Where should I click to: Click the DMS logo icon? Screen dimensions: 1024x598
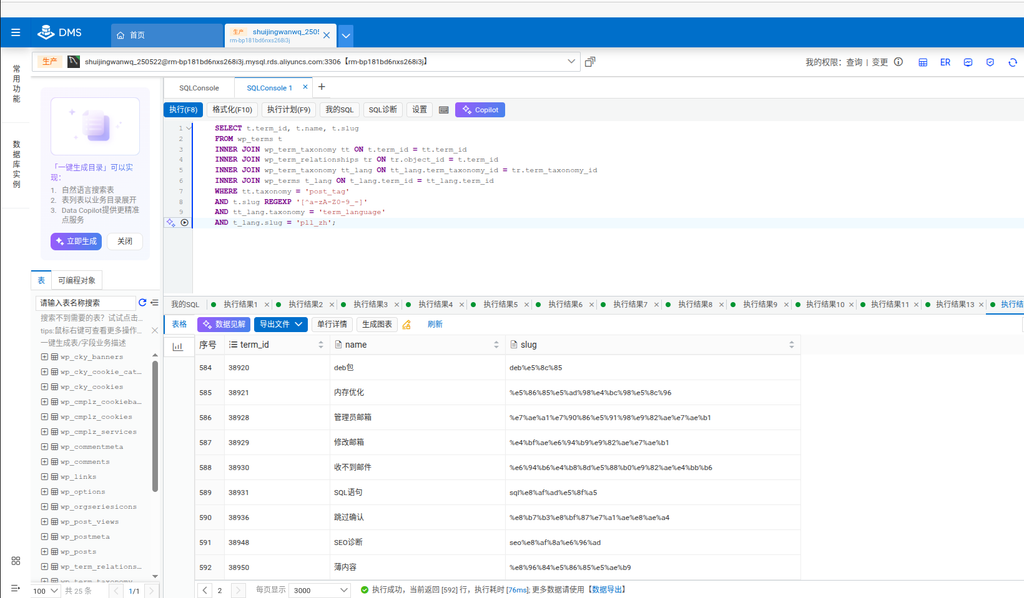click(x=46, y=32)
